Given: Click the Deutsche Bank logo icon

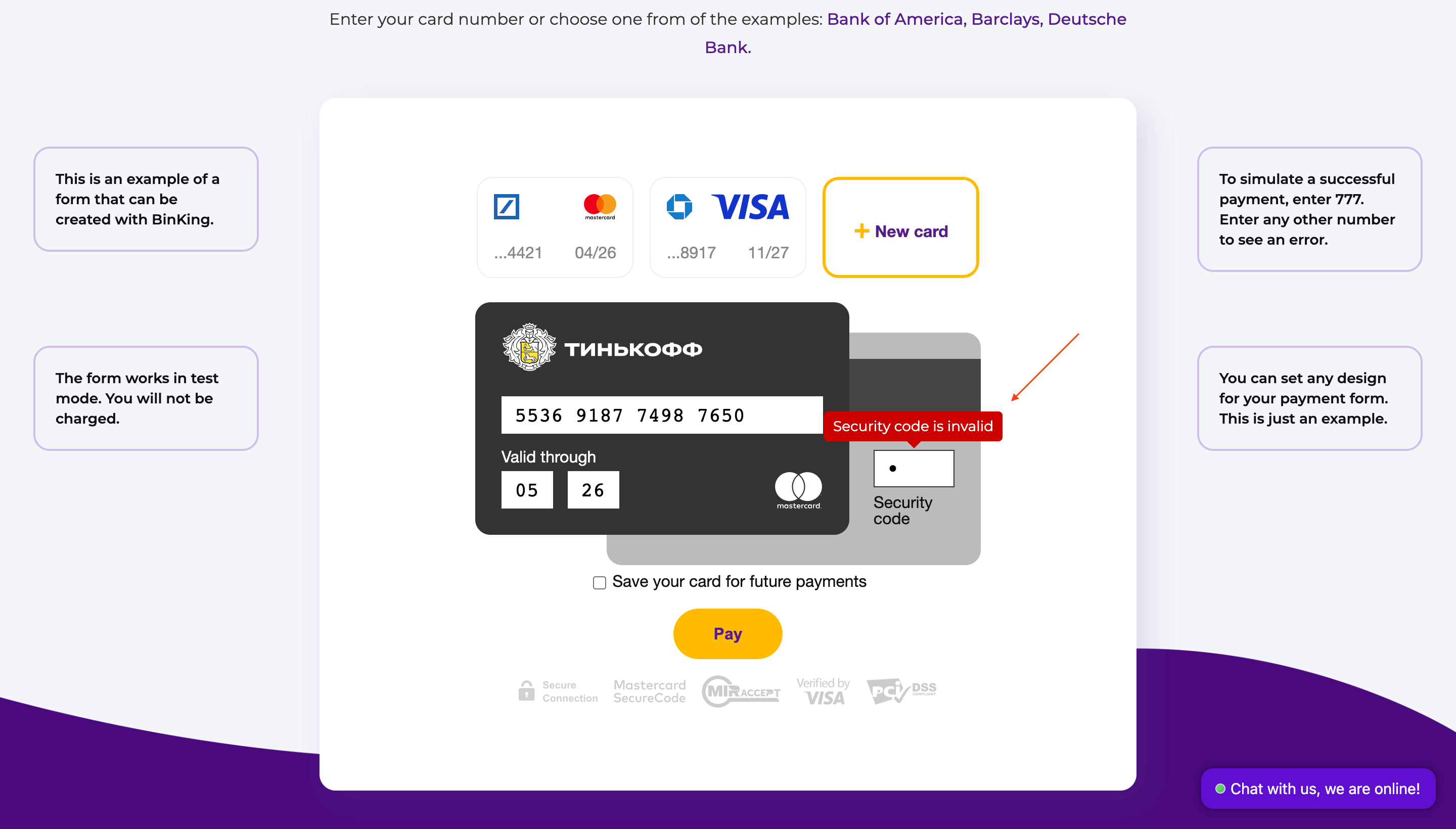Looking at the screenshot, I should click(506, 207).
